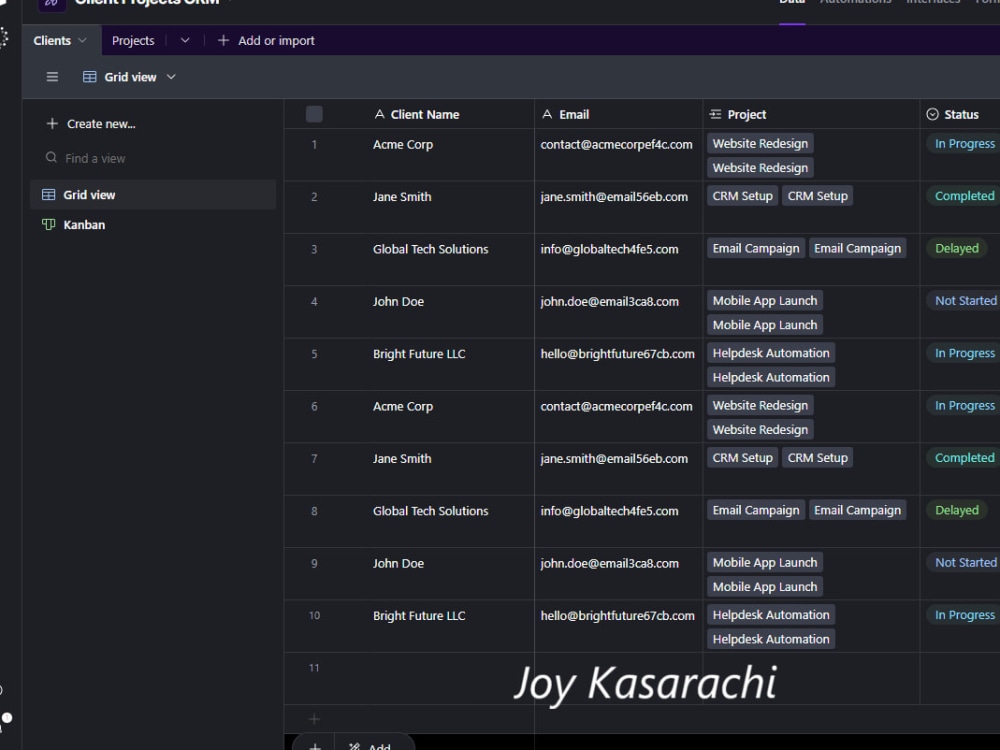The height and width of the screenshot is (750, 1000).
Task: Click first Helpdesk Automation tag in row 10
Action: (x=771, y=614)
